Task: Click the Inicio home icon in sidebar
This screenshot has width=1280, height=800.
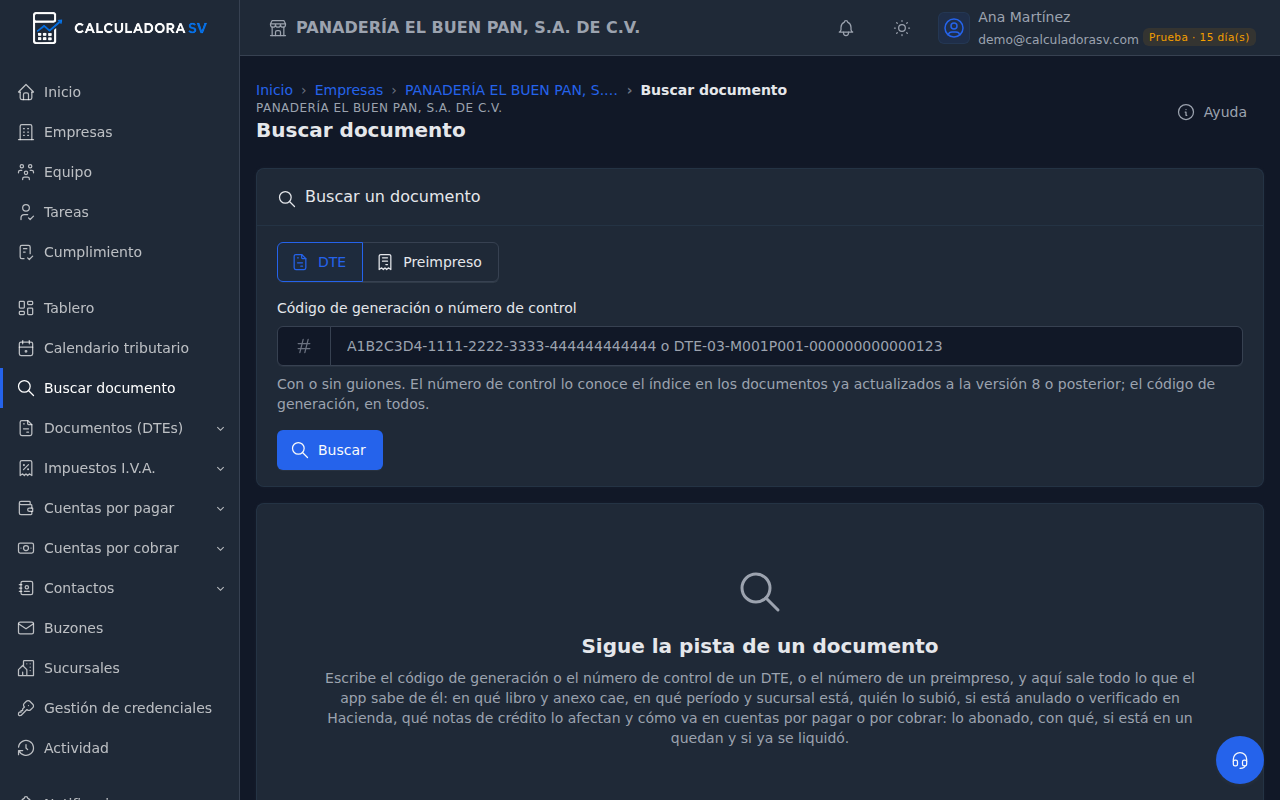Action: click(x=26, y=92)
